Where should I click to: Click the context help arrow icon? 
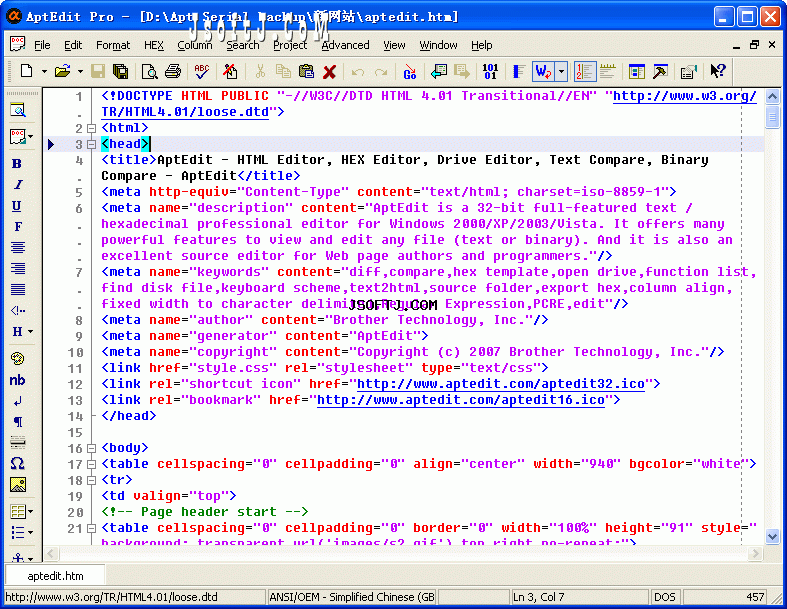(718, 71)
